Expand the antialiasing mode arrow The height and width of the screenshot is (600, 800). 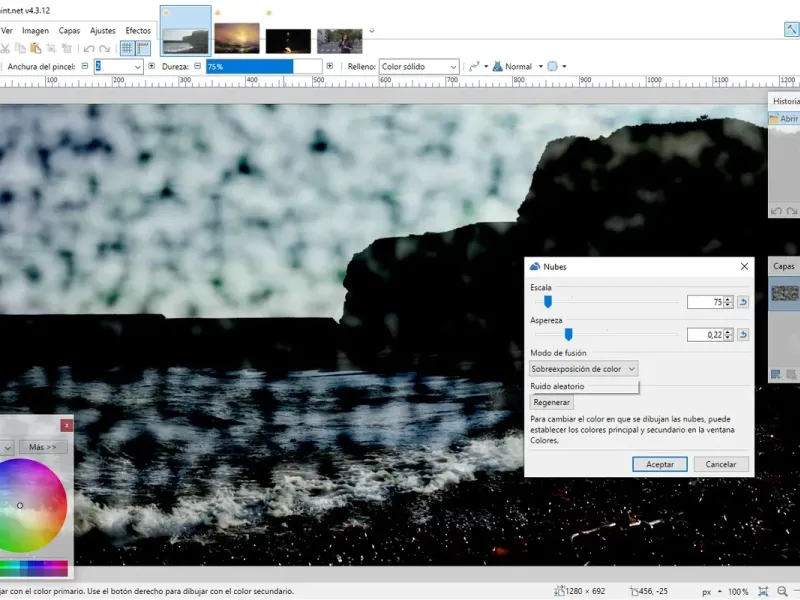click(x=486, y=67)
